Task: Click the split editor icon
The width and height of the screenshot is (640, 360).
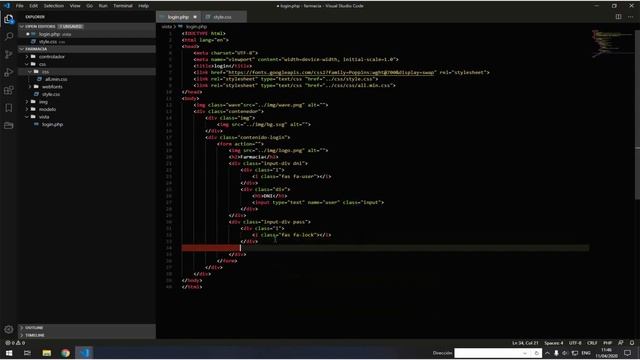Action: 618,17
